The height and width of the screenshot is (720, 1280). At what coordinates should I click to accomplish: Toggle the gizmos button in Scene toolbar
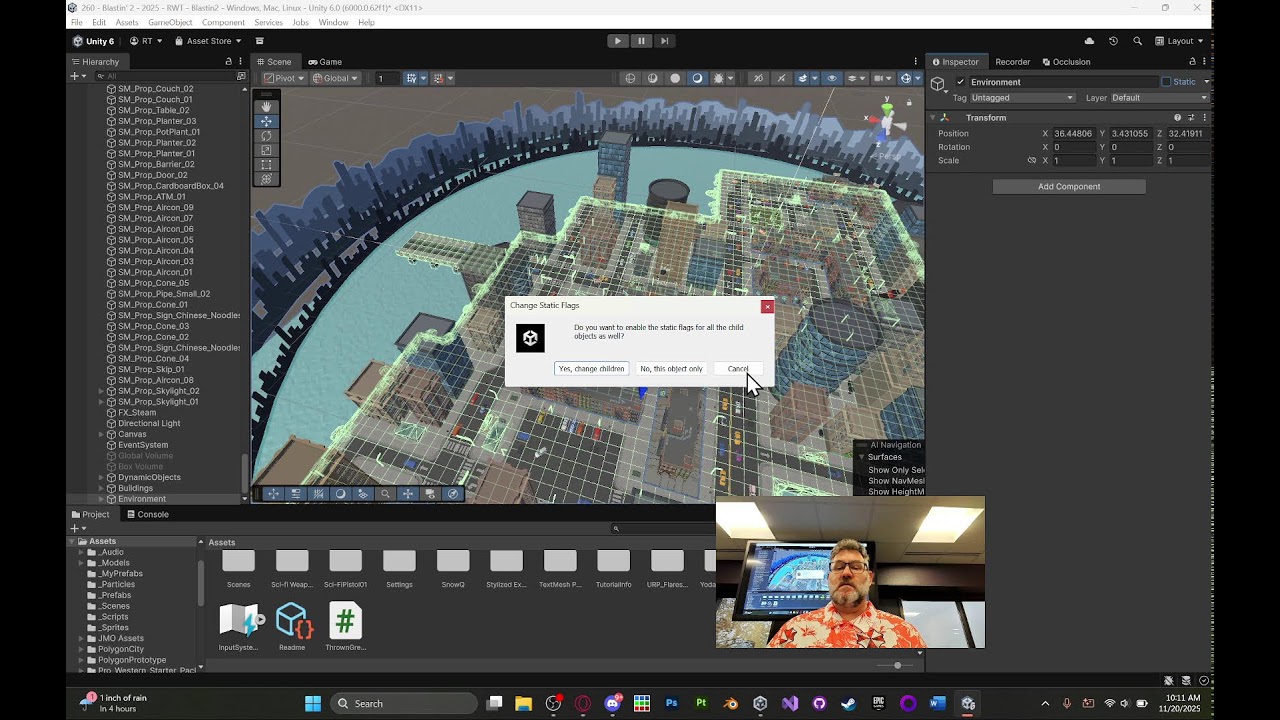tap(906, 78)
